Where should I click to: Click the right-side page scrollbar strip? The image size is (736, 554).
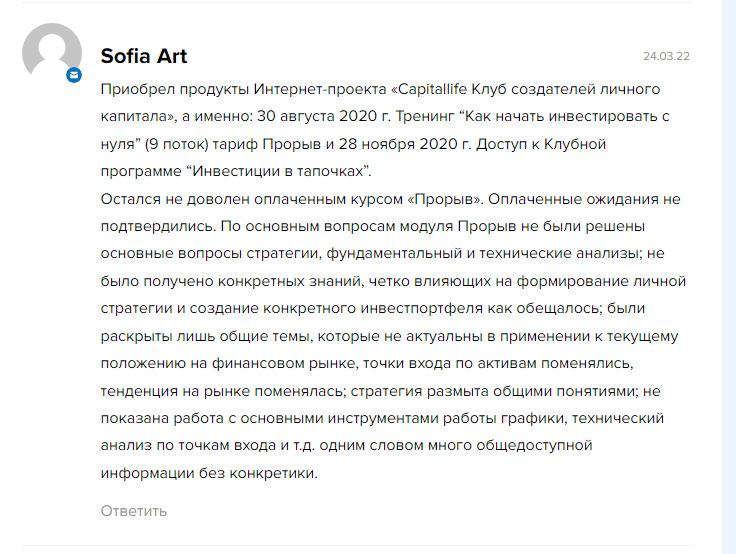click(729, 277)
